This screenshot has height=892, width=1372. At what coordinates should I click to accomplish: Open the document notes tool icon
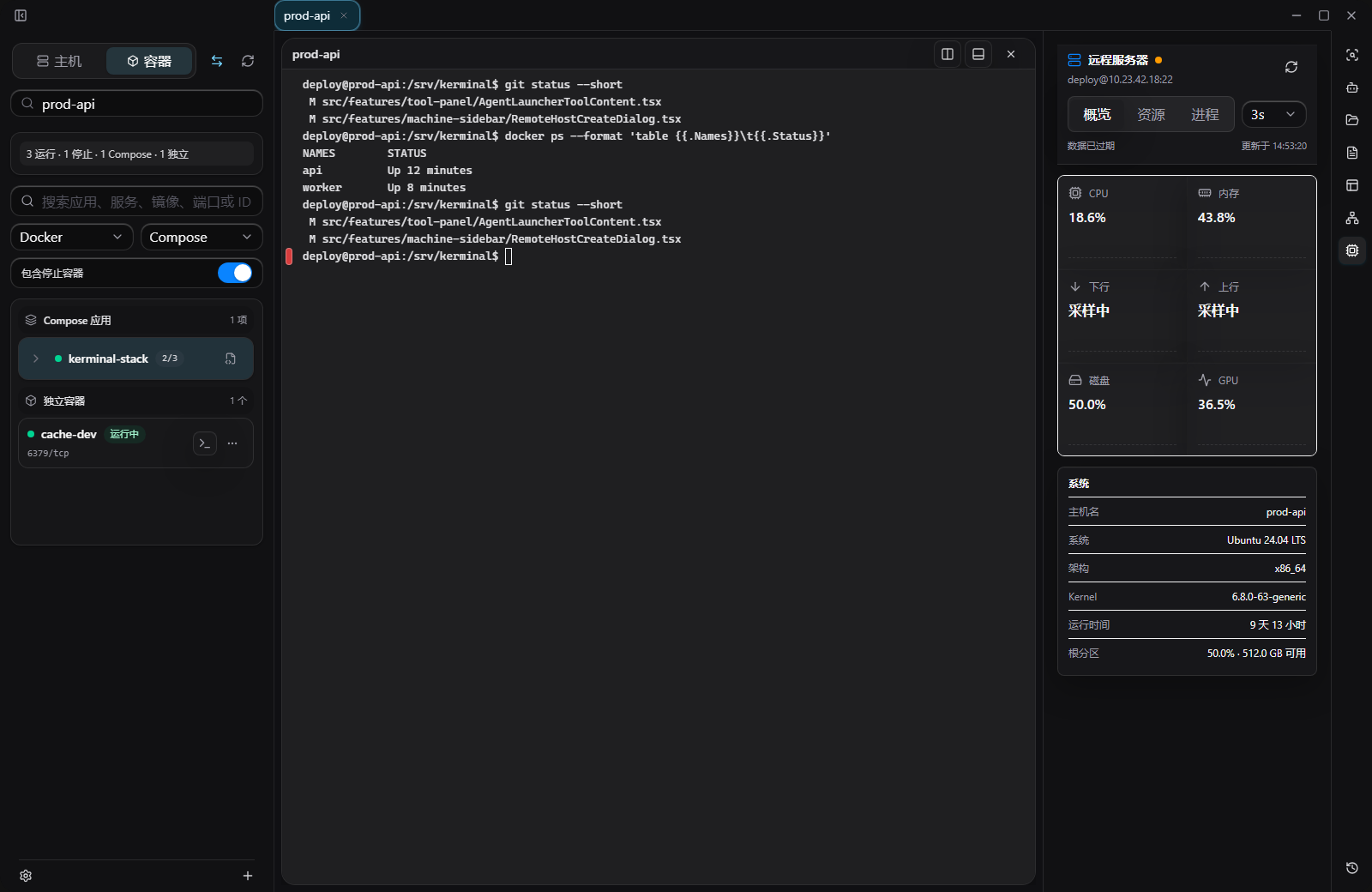tap(1352, 153)
